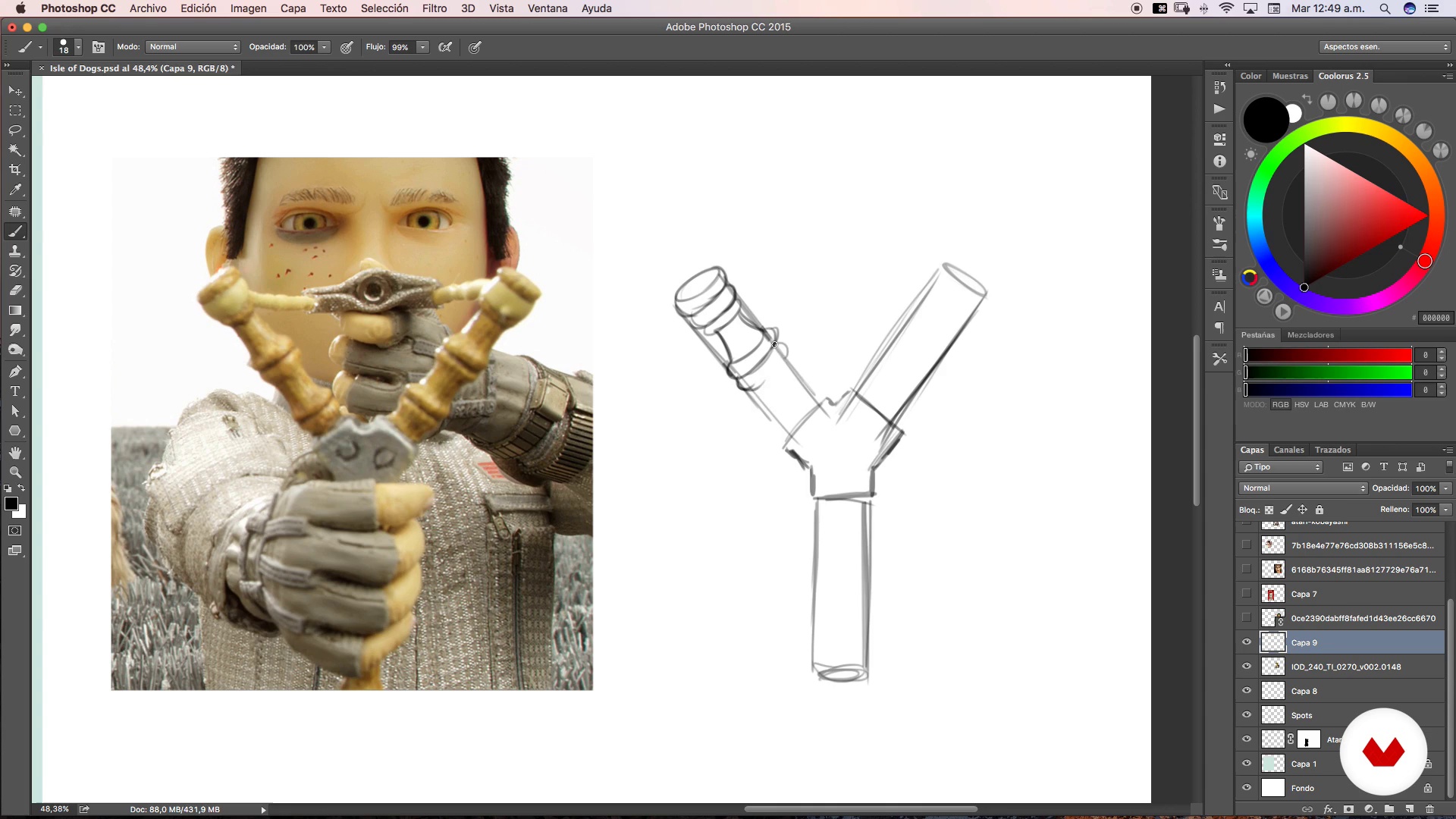Select the Crop tool
Image resolution: width=1456 pixels, height=819 pixels.
pos(15,170)
